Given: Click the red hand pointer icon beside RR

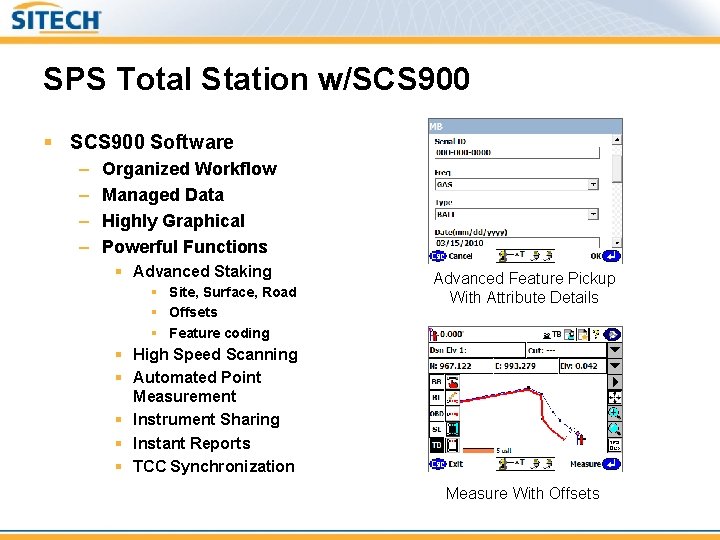Looking at the screenshot, I should [453, 382].
